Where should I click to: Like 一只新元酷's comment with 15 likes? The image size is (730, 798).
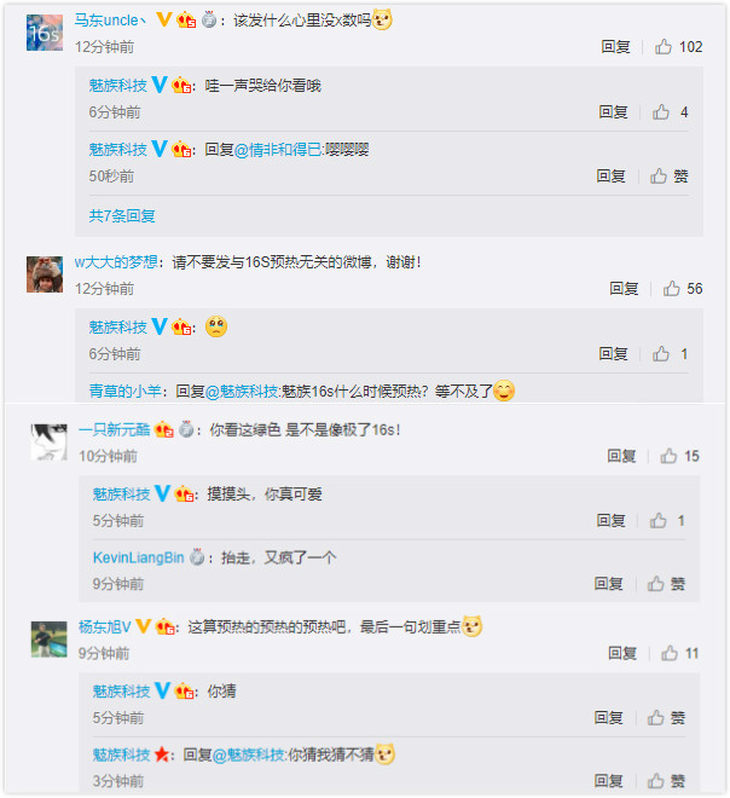click(x=668, y=456)
